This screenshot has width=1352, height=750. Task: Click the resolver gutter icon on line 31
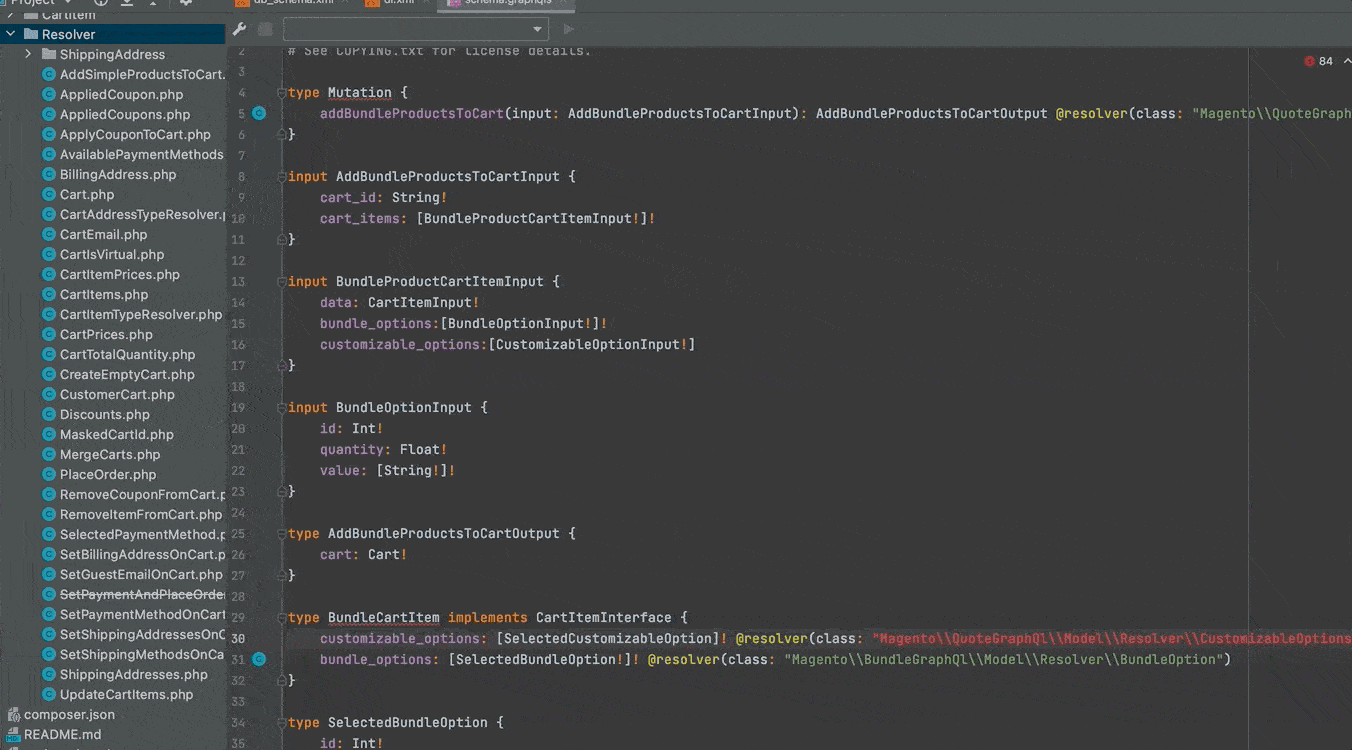tap(259, 660)
